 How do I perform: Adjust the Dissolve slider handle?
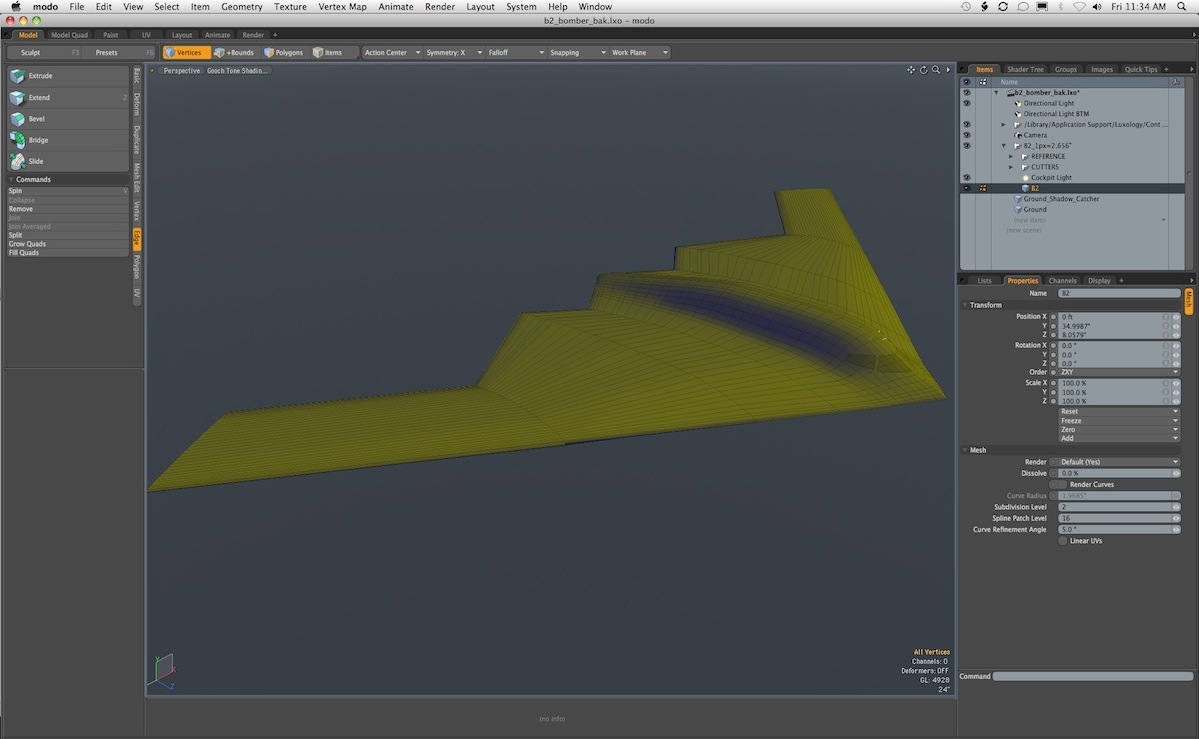coord(1176,473)
